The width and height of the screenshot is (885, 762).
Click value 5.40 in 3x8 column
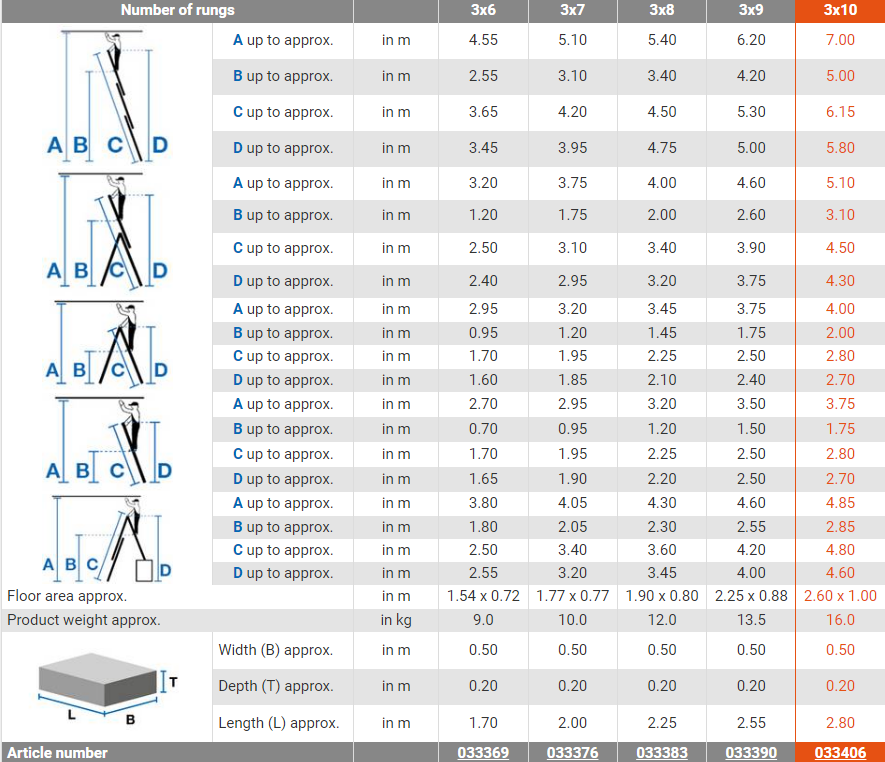coord(661,40)
